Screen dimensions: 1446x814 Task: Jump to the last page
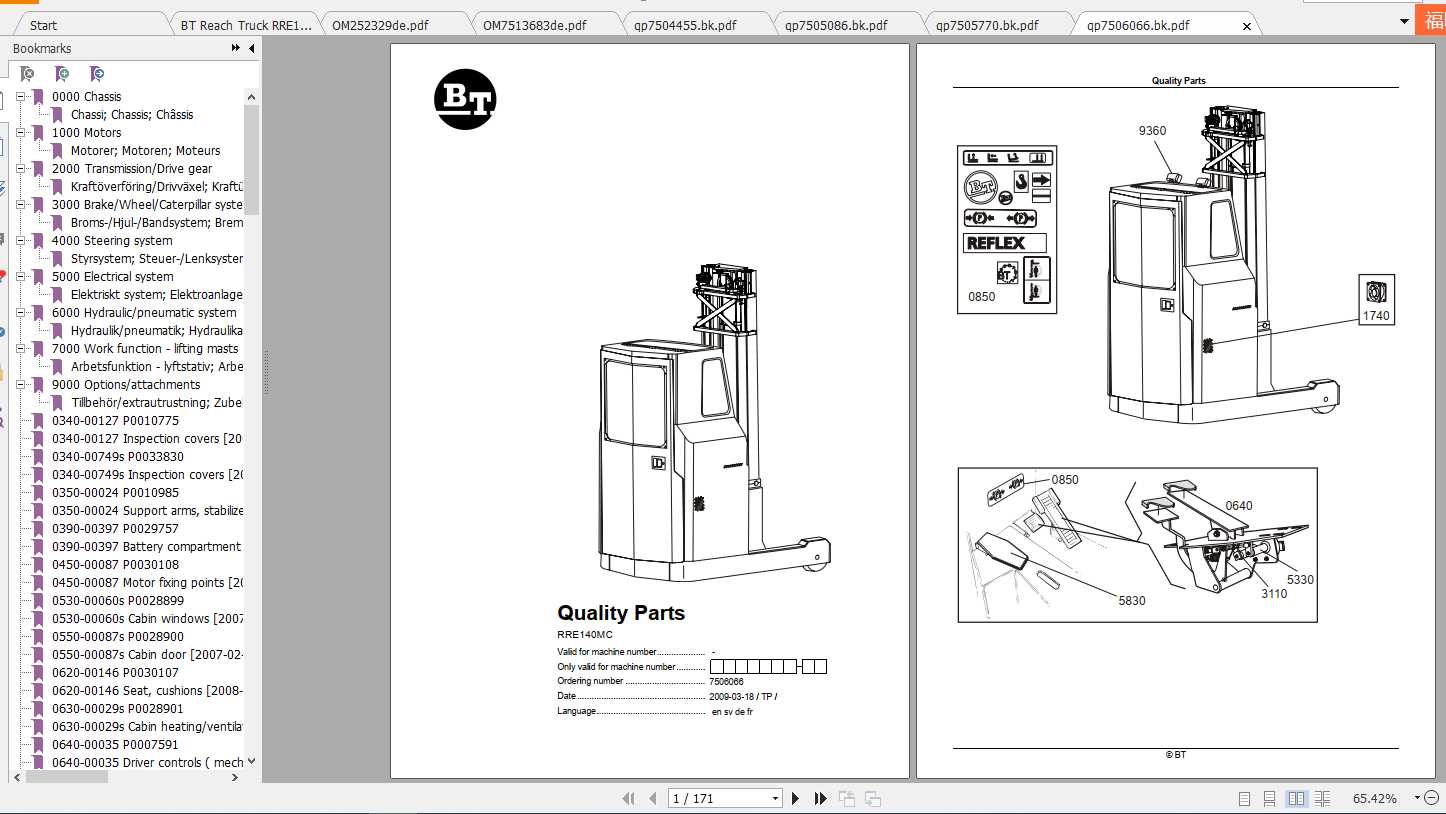pyautogui.click(x=821, y=798)
